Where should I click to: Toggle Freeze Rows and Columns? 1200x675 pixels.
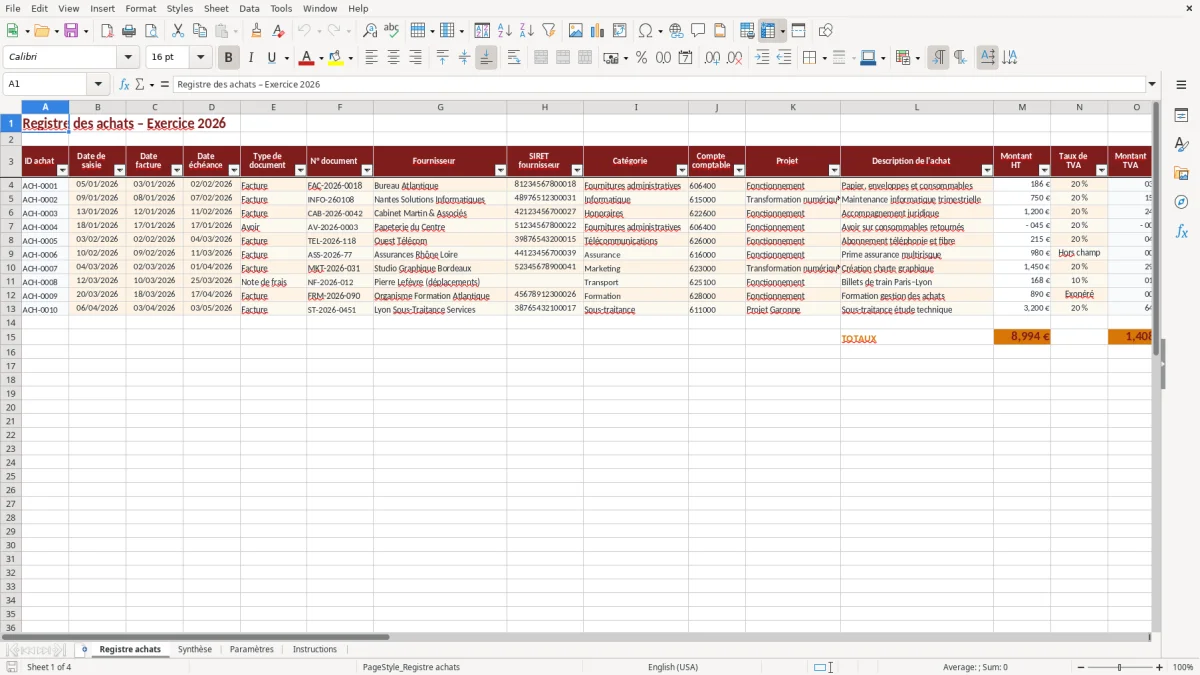pos(768,31)
